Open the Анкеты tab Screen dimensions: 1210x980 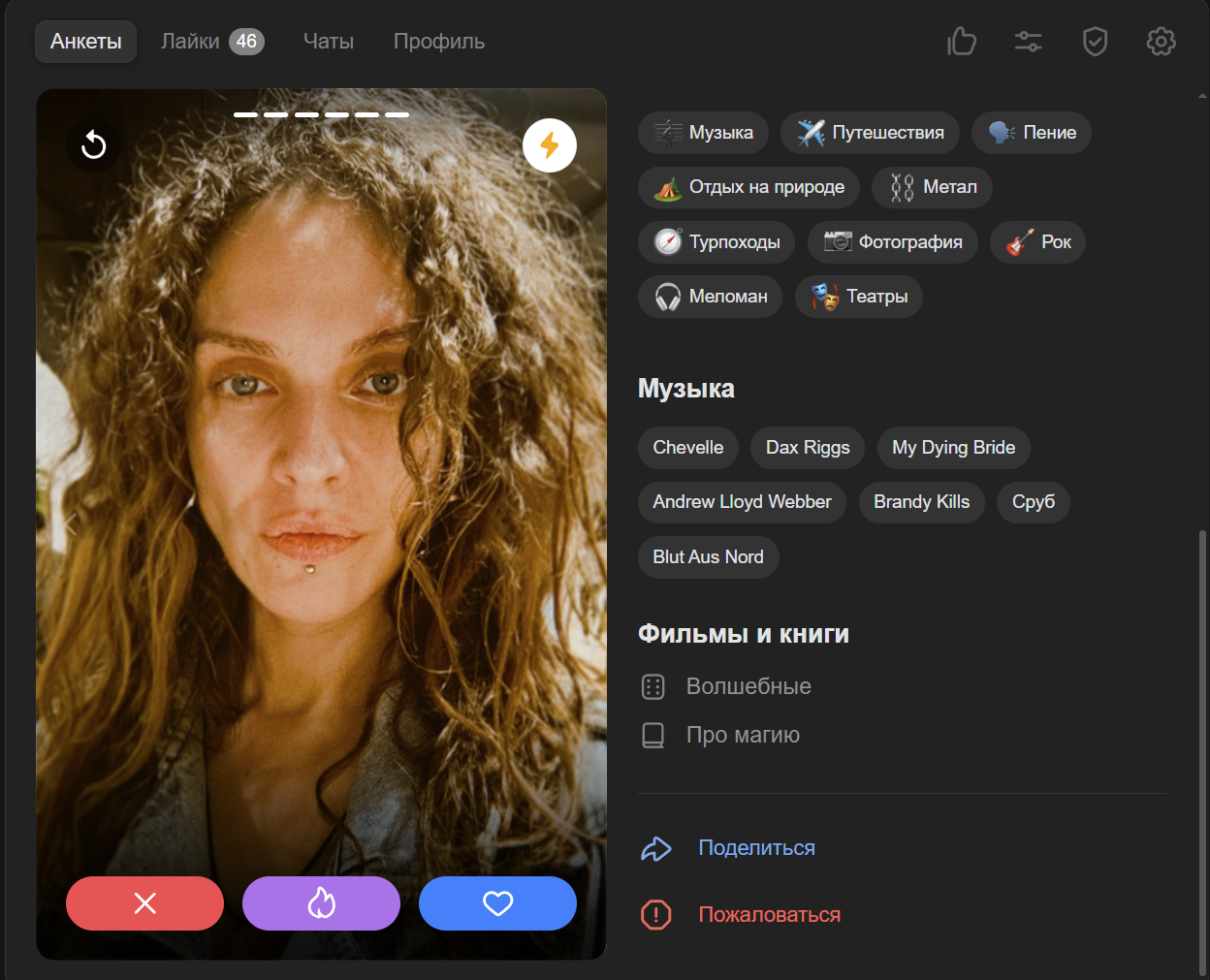86,42
